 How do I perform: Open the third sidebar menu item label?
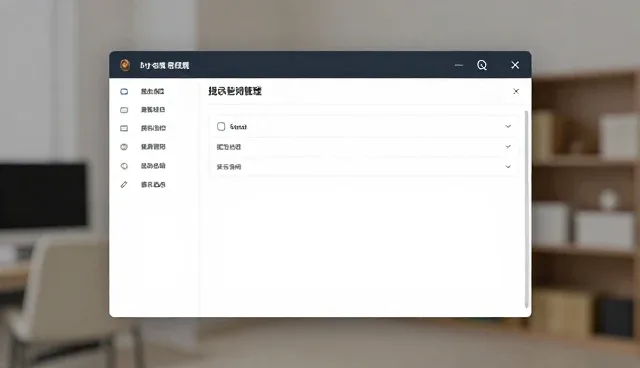(x=153, y=128)
